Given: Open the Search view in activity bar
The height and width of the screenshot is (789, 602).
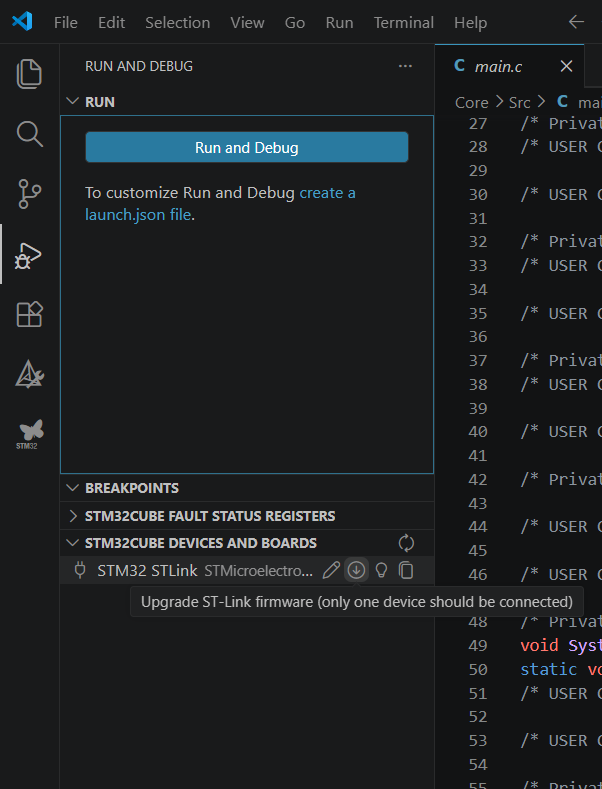Looking at the screenshot, I should tap(29, 134).
